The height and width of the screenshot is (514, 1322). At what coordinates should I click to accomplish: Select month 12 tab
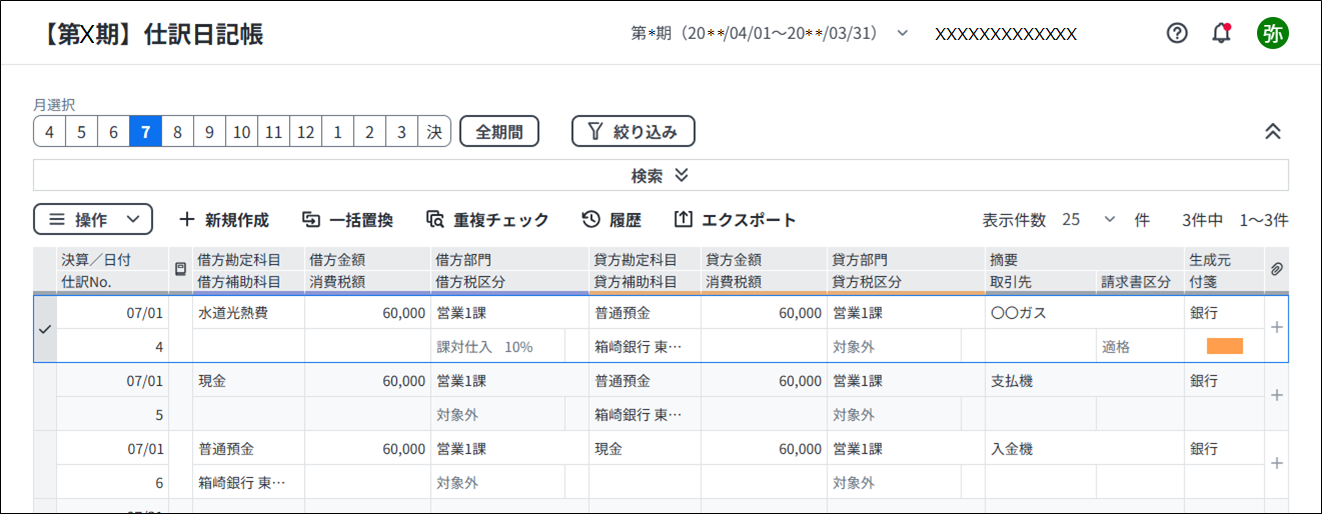pos(305,131)
